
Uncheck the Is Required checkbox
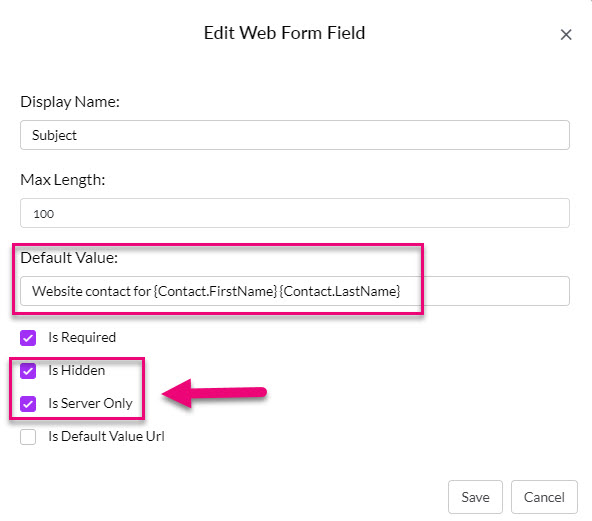(x=28, y=338)
